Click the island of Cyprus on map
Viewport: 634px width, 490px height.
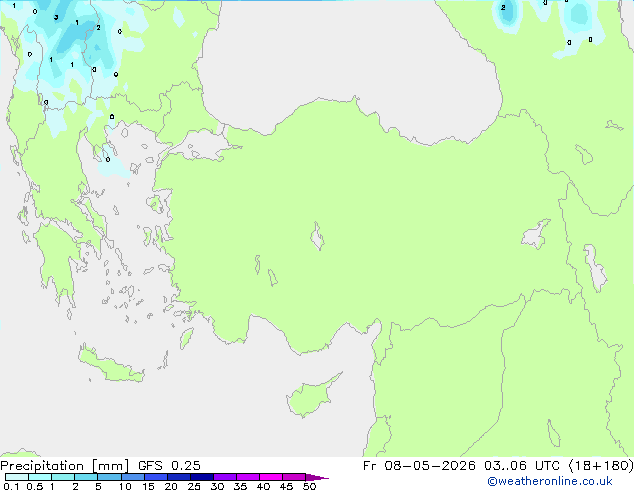pos(311,396)
